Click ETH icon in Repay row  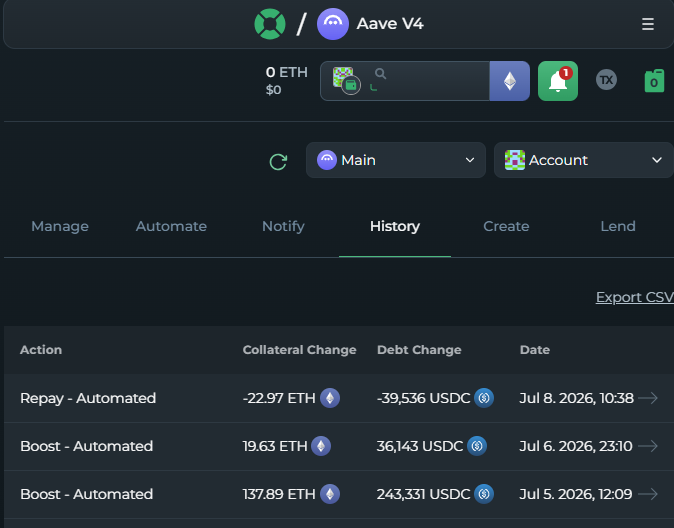coord(330,398)
